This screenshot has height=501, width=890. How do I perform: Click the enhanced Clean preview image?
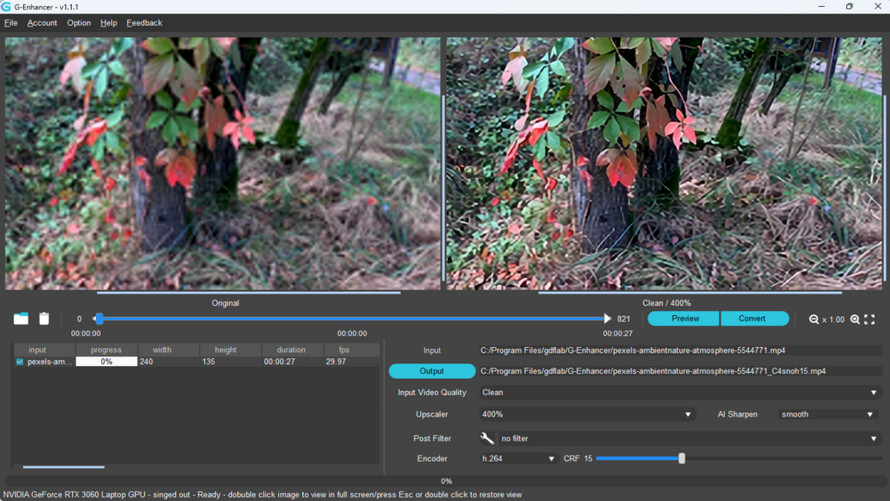665,164
